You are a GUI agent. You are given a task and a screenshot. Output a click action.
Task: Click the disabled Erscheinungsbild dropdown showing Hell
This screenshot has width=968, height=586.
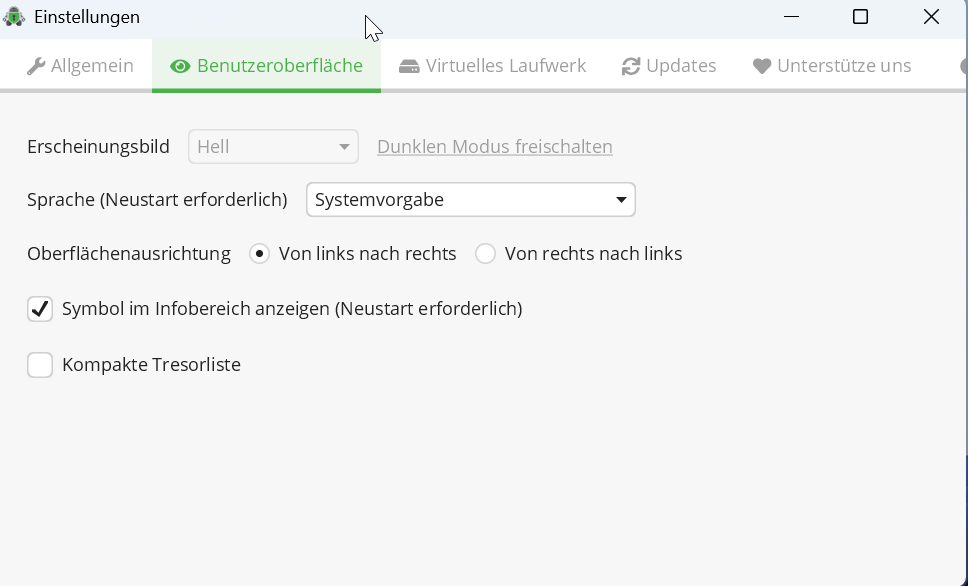273,146
